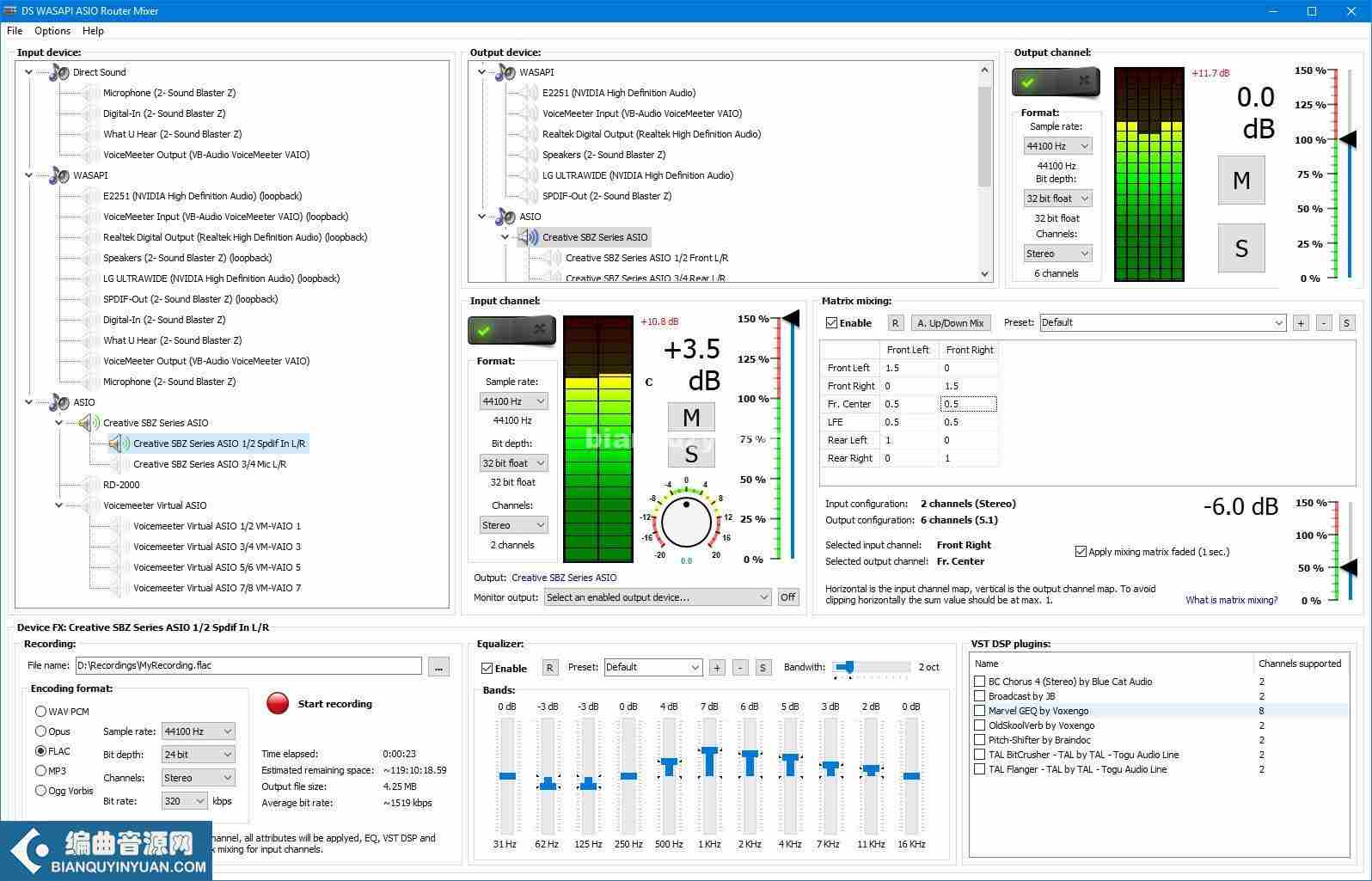Select Pitch-Shifter by Braindoc plugin row
Image resolution: width=1372 pixels, height=881 pixels.
pos(1160,740)
